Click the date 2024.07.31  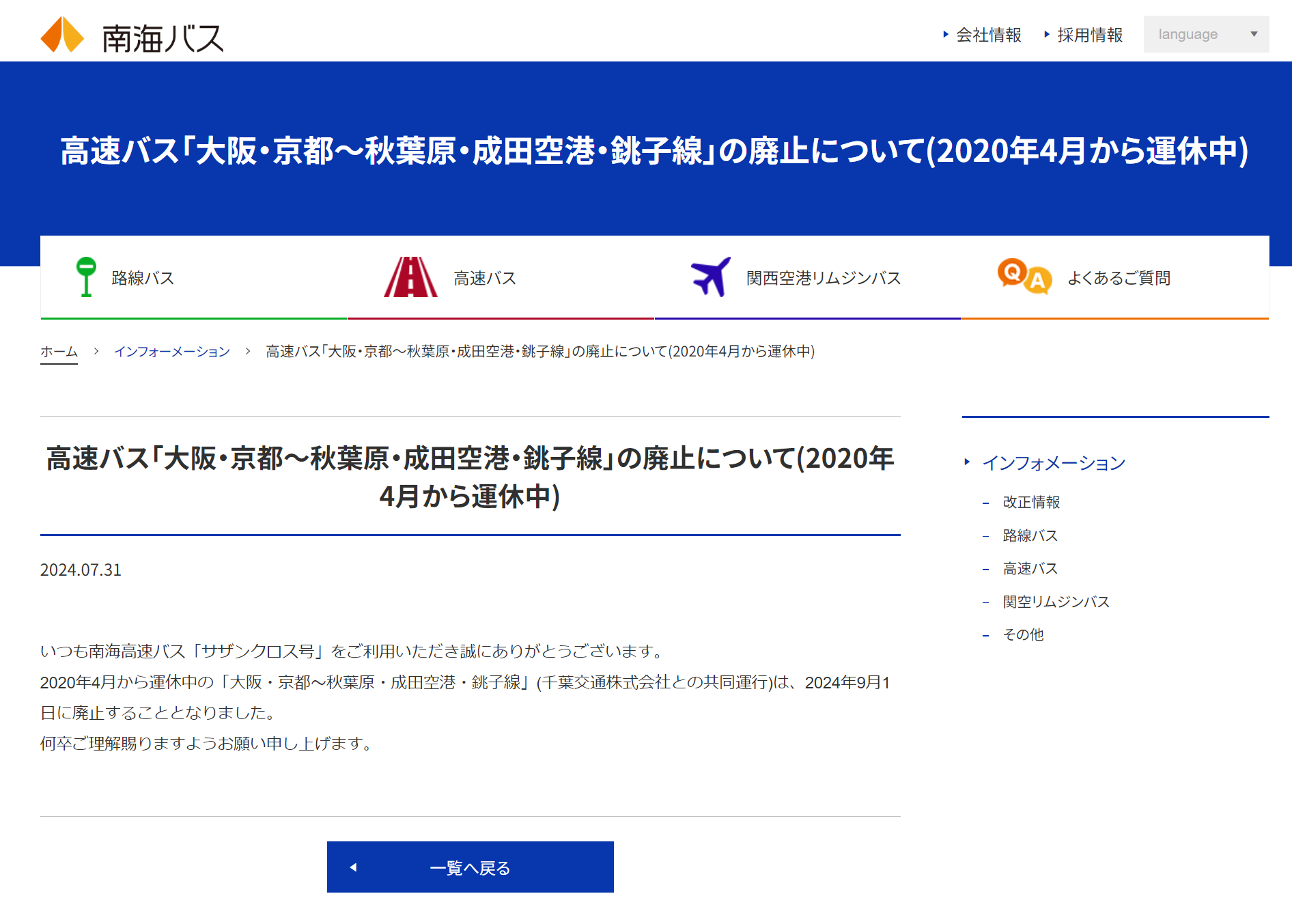click(81, 570)
